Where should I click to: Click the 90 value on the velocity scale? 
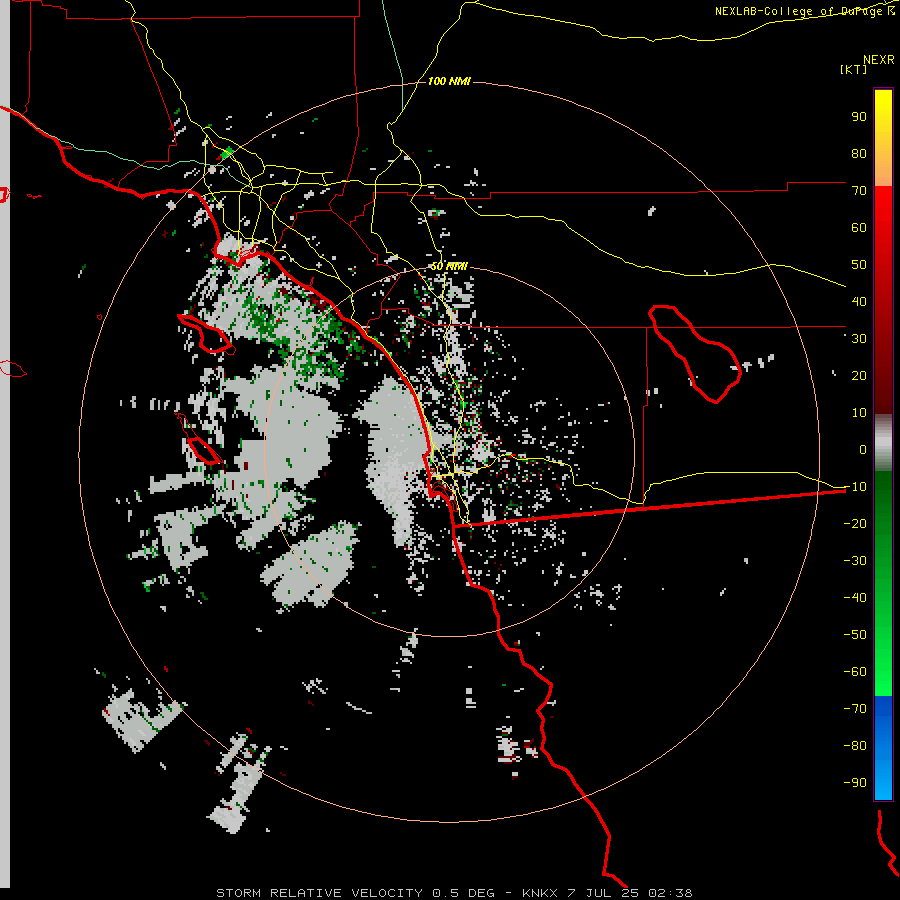coord(859,117)
